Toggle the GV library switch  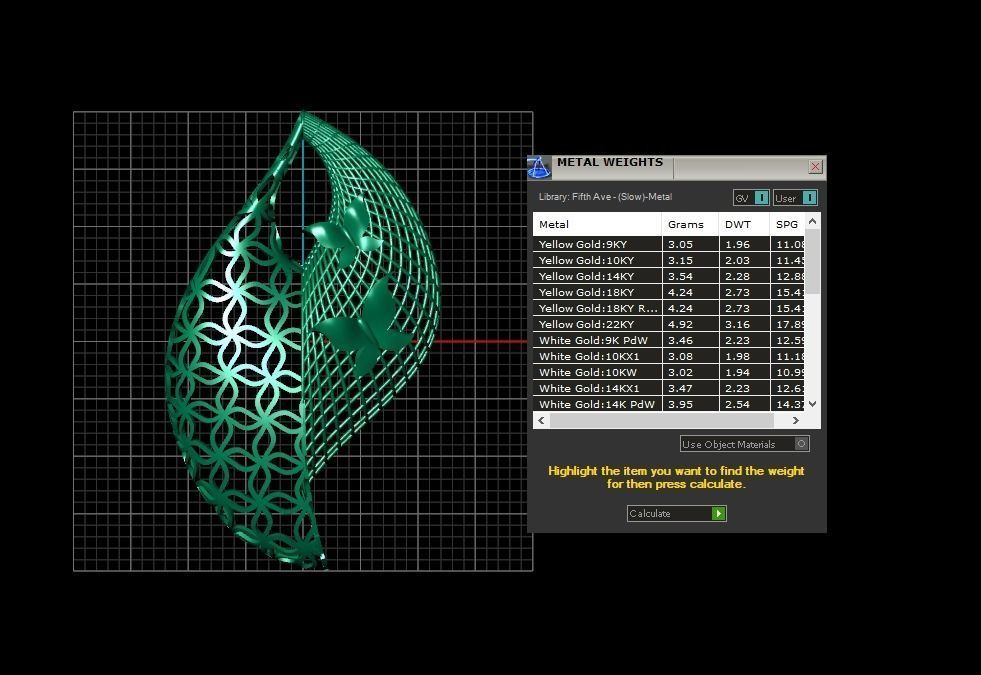pos(751,198)
